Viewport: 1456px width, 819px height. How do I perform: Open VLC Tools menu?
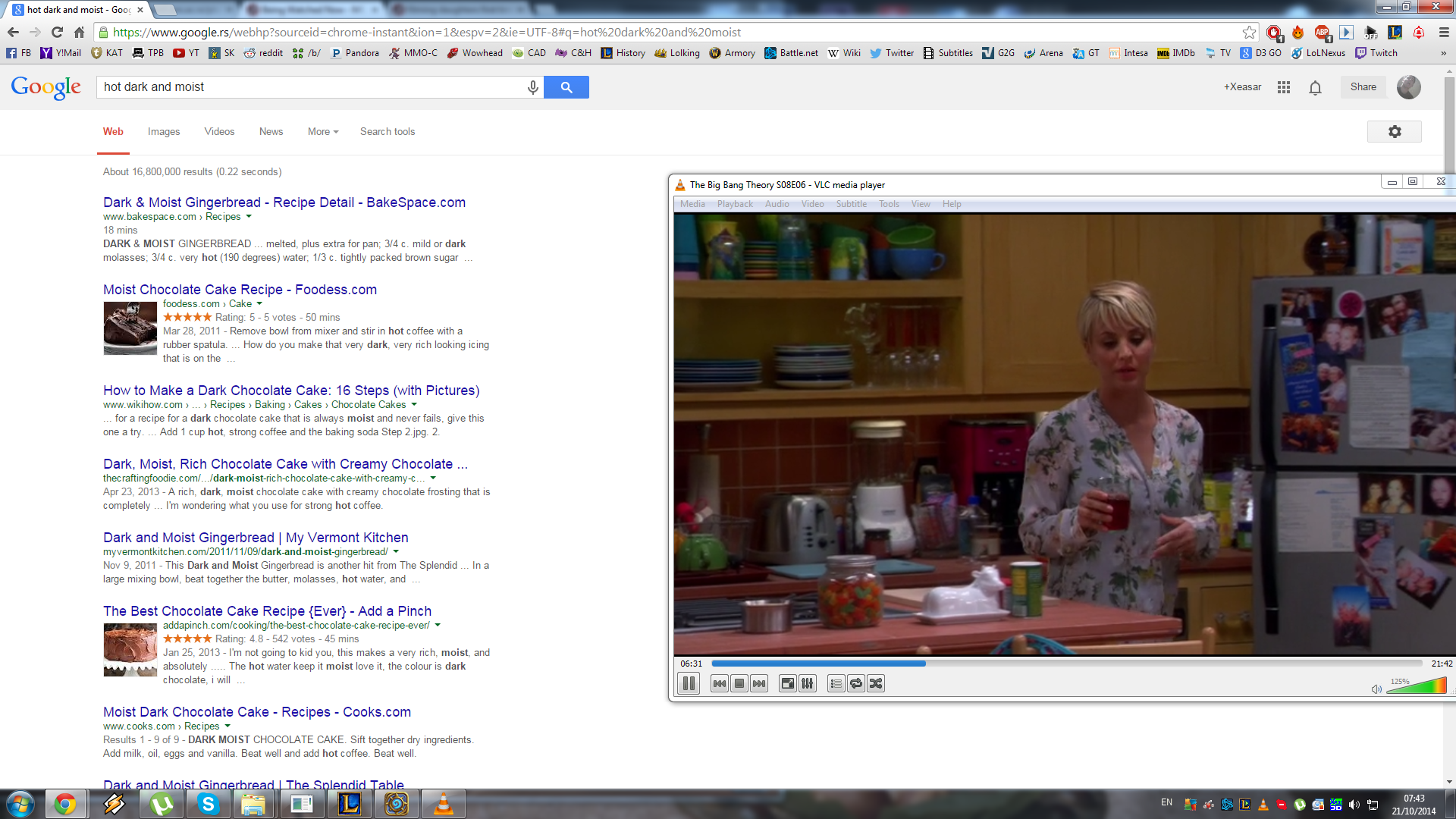[x=889, y=204]
